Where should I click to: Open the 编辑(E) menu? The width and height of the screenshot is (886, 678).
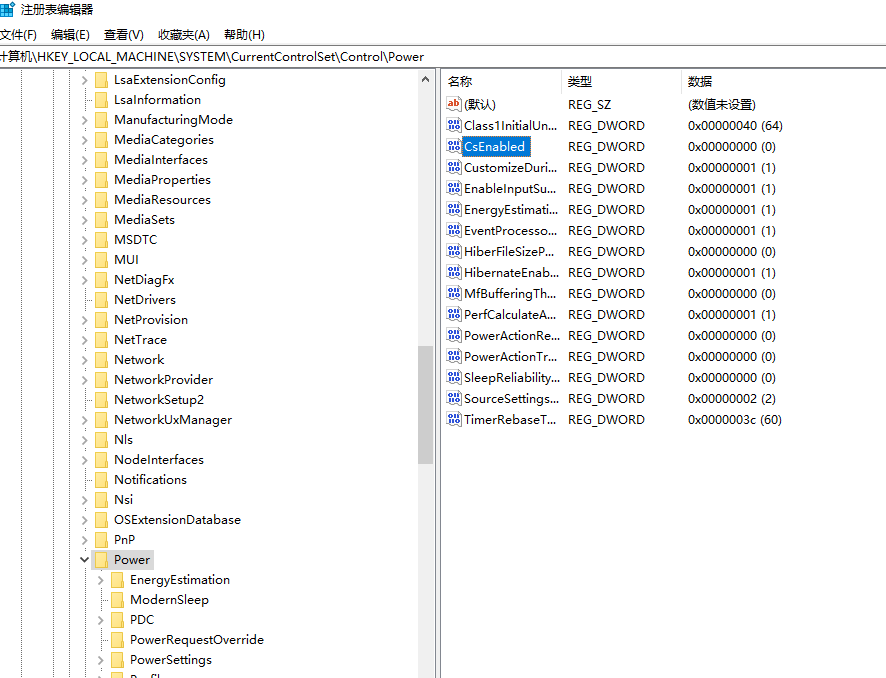point(70,34)
